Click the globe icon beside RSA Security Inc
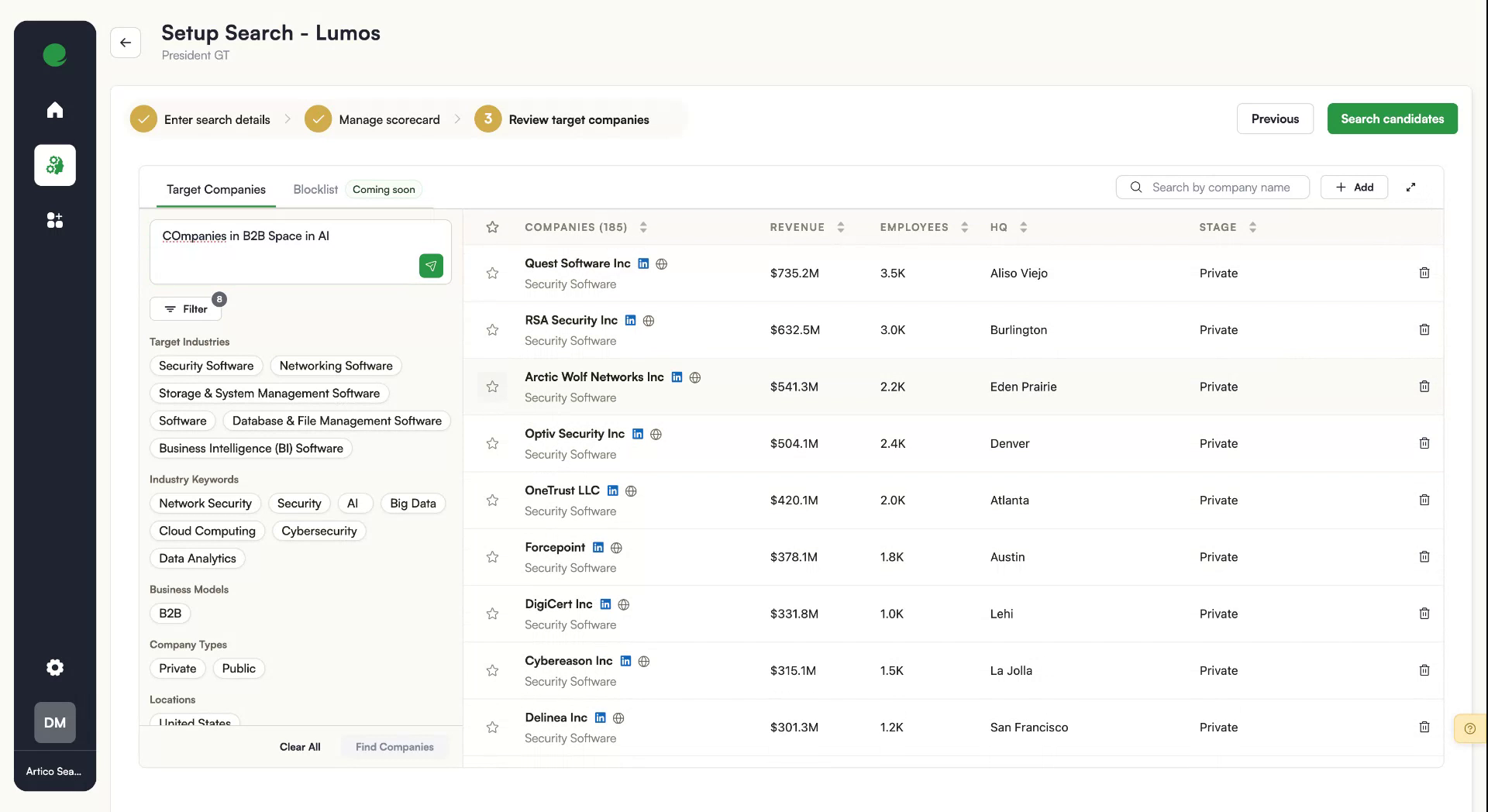Viewport: 1488px width, 812px height. (649, 320)
